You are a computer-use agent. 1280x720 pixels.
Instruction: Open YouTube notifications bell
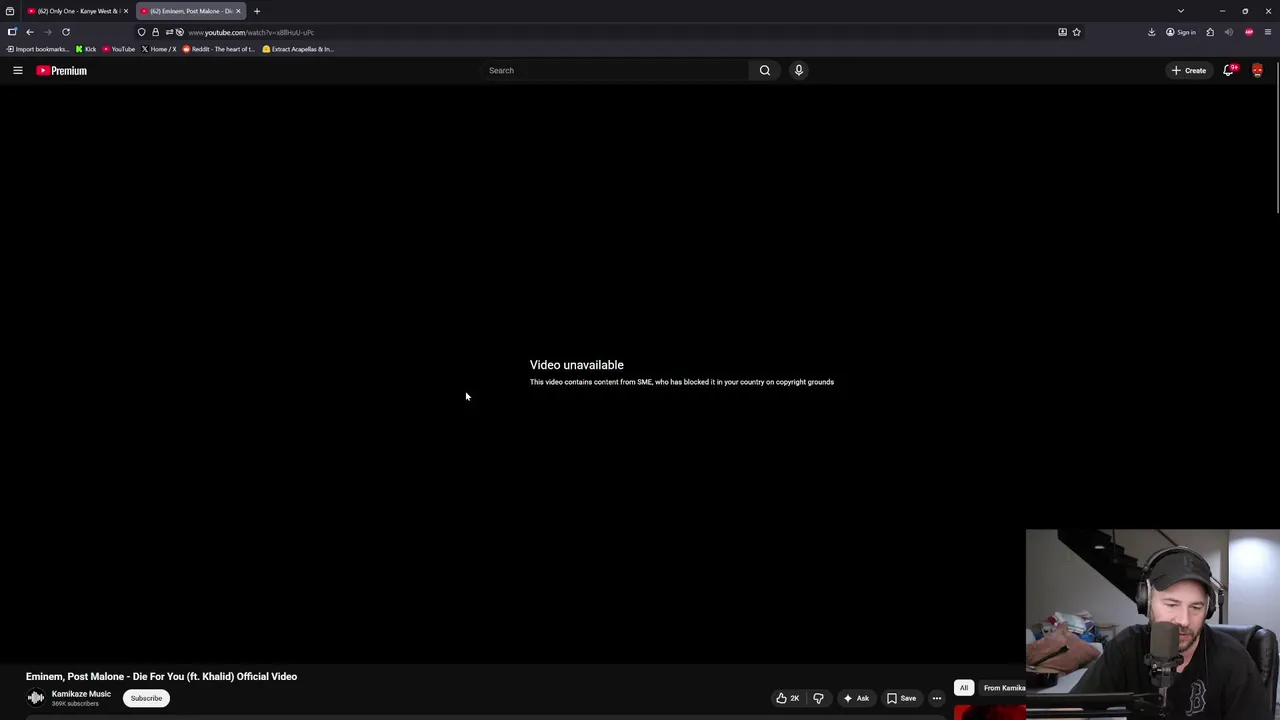[1229, 70]
